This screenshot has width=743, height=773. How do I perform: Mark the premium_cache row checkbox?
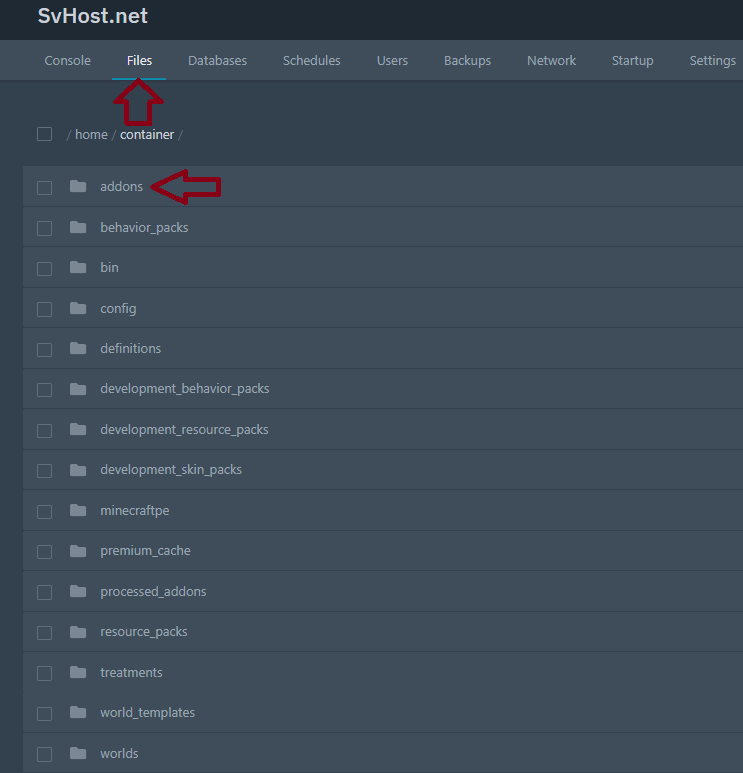click(44, 551)
